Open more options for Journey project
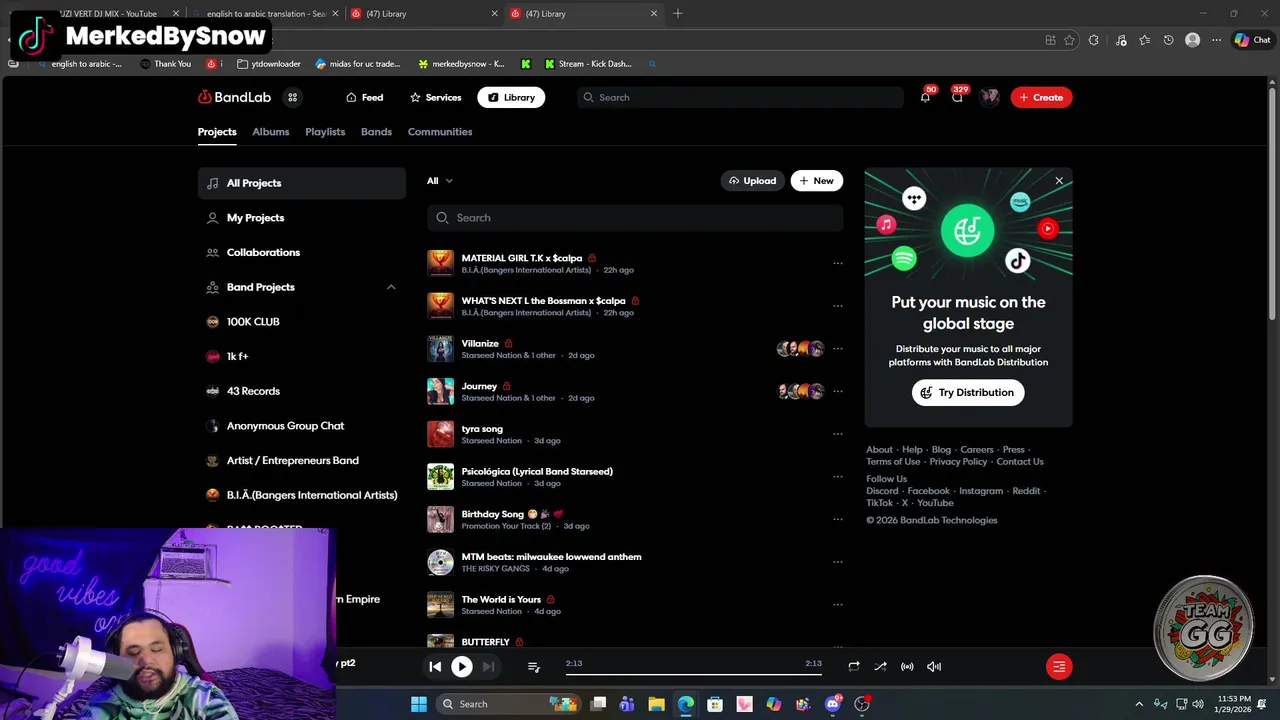This screenshot has height=720, width=1280. (x=838, y=391)
